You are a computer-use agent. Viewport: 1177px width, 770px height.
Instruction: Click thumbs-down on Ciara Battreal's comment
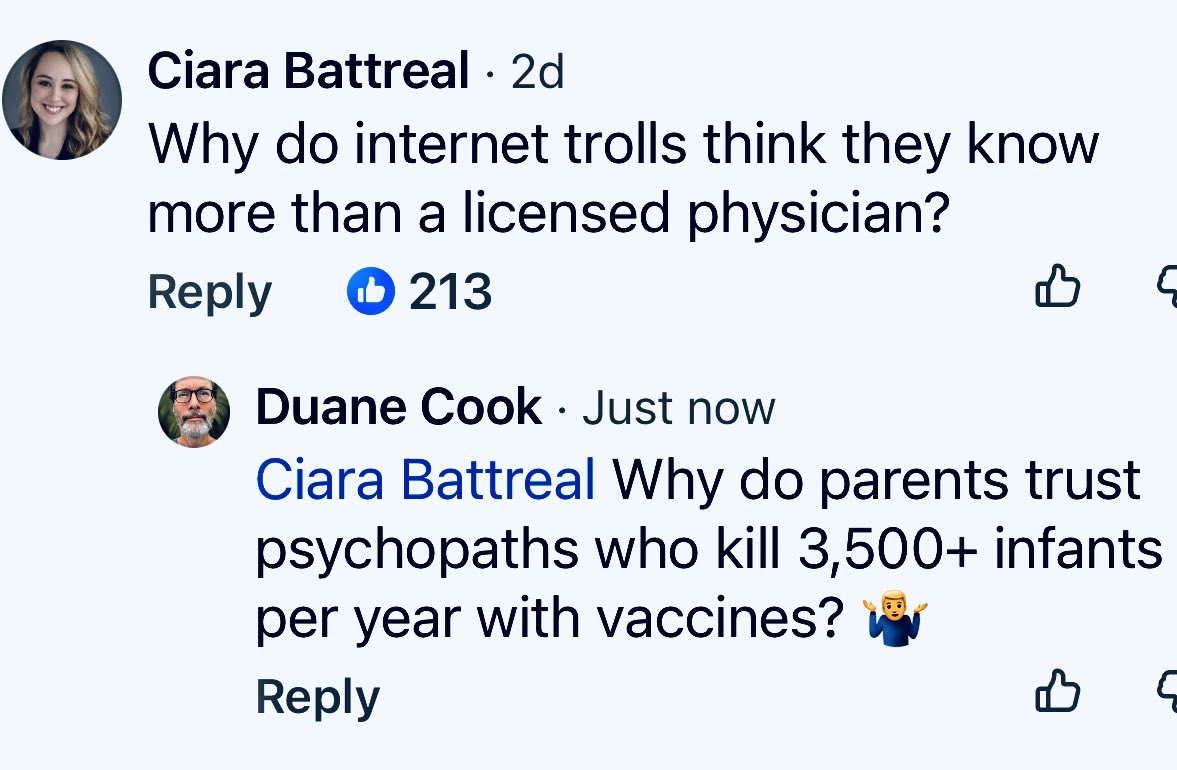click(x=1168, y=288)
